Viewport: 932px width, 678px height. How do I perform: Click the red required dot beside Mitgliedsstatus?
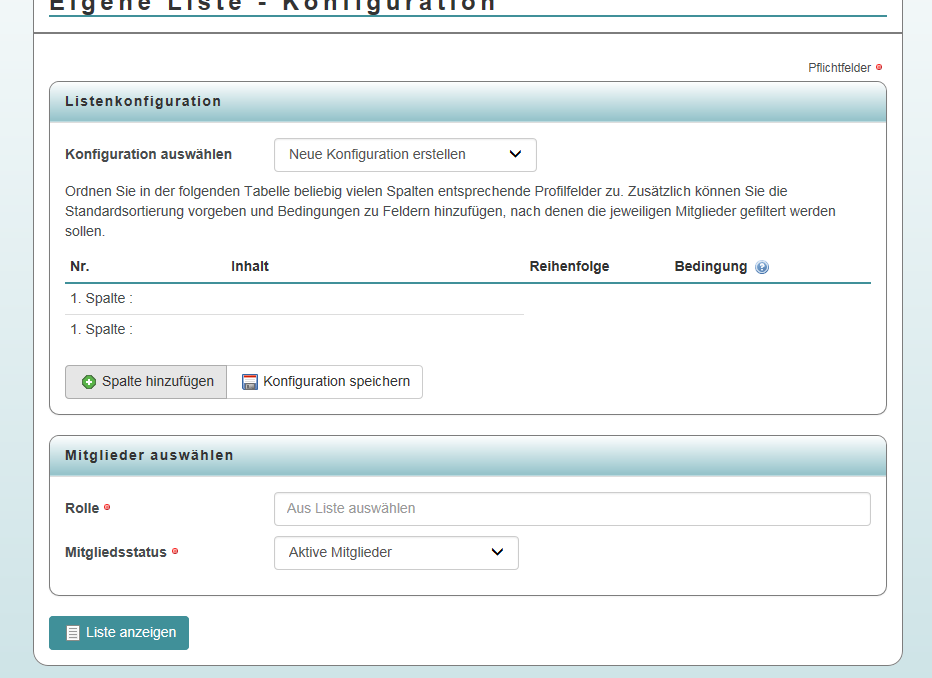(175, 551)
